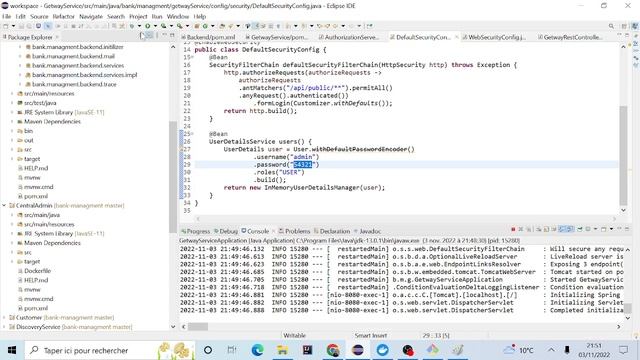Screen dimensions: 640x360
Task: Click the Run External Tools icon
Action: click(179, 26)
